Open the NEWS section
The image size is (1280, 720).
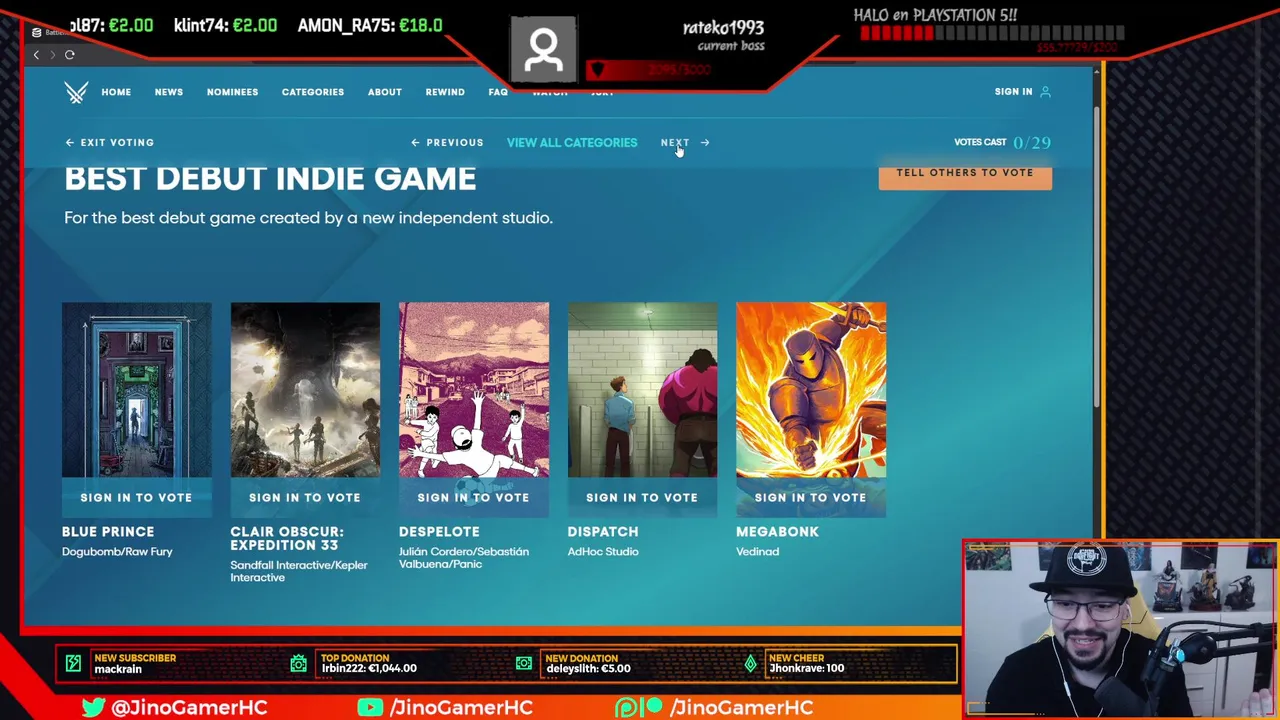click(169, 92)
